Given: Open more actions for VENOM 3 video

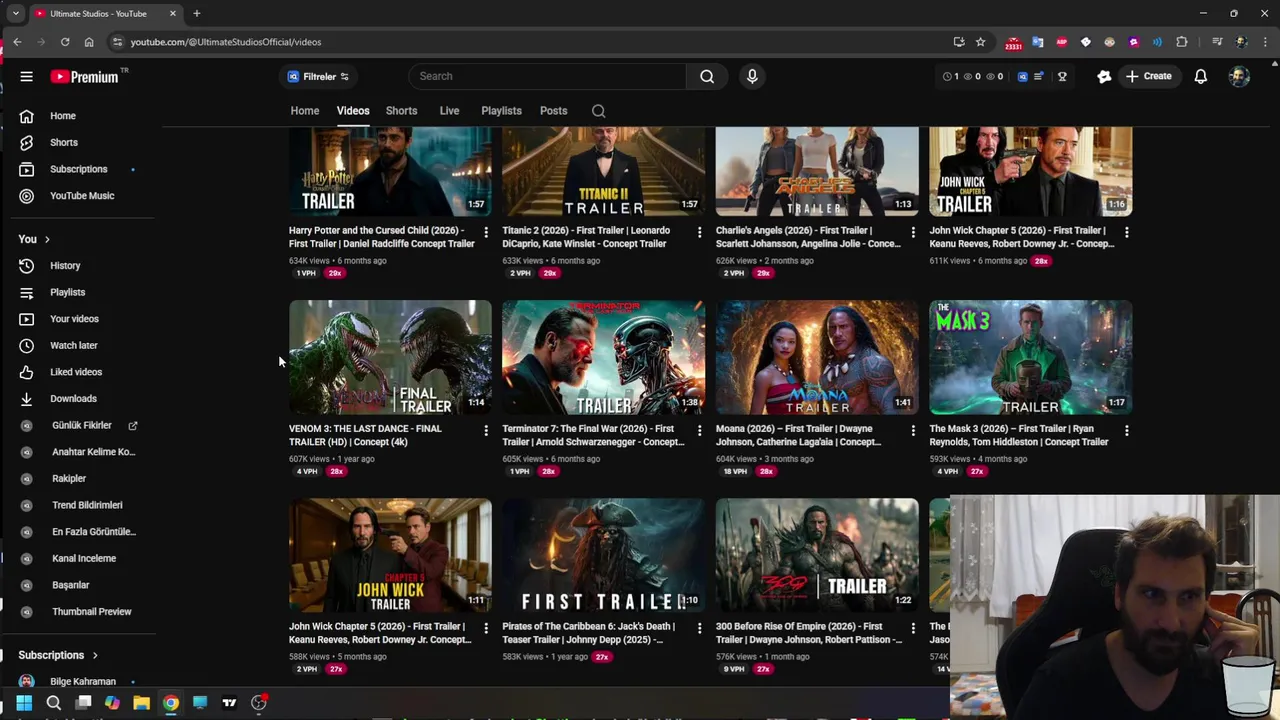Looking at the screenshot, I should 486,430.
